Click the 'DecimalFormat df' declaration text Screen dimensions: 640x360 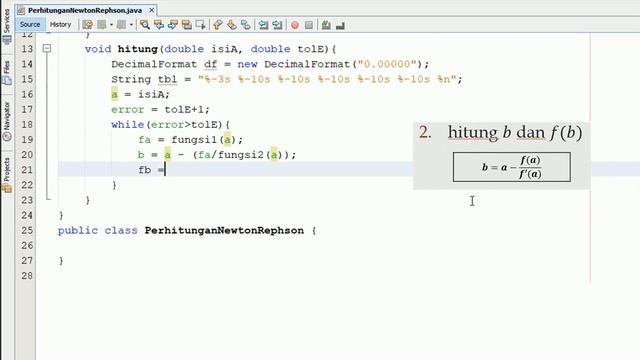164,64
